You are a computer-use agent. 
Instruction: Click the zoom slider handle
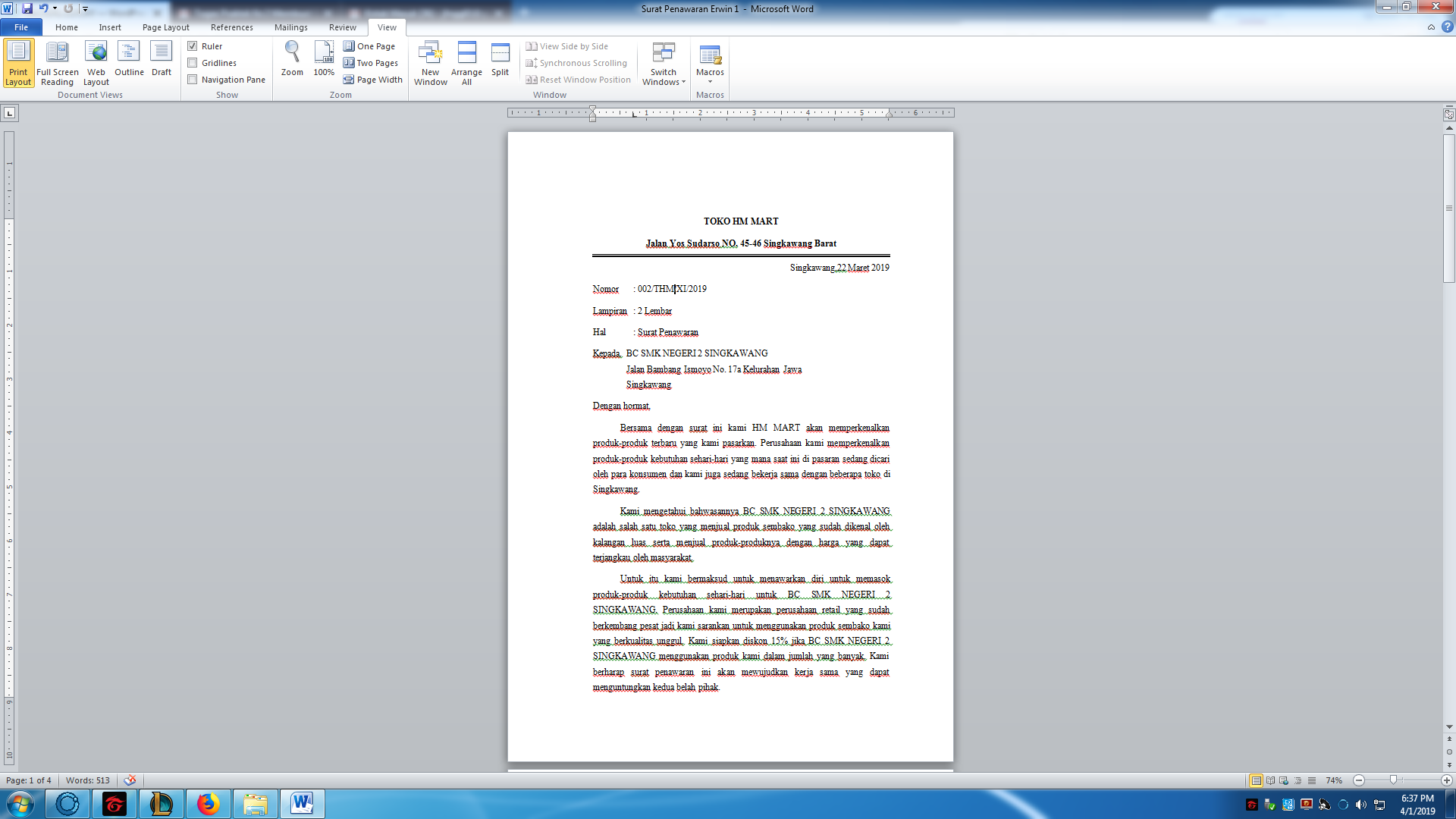(x=1393, y=780)
